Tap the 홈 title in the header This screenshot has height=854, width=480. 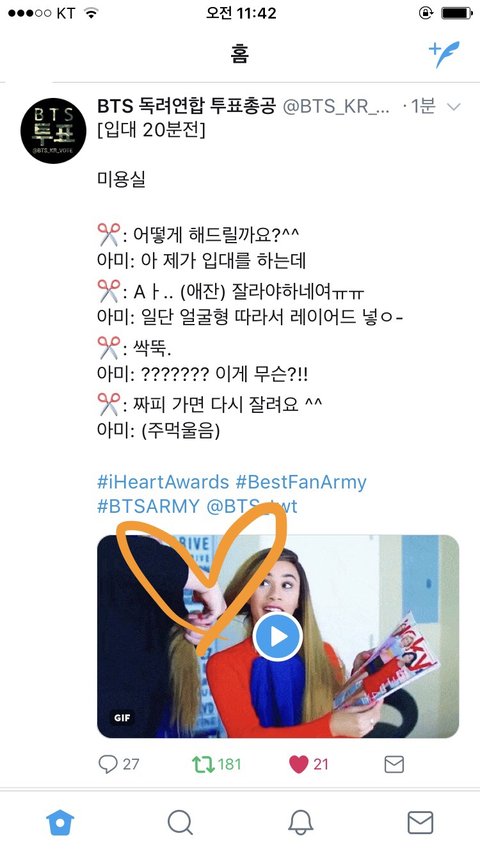point(240,55)
